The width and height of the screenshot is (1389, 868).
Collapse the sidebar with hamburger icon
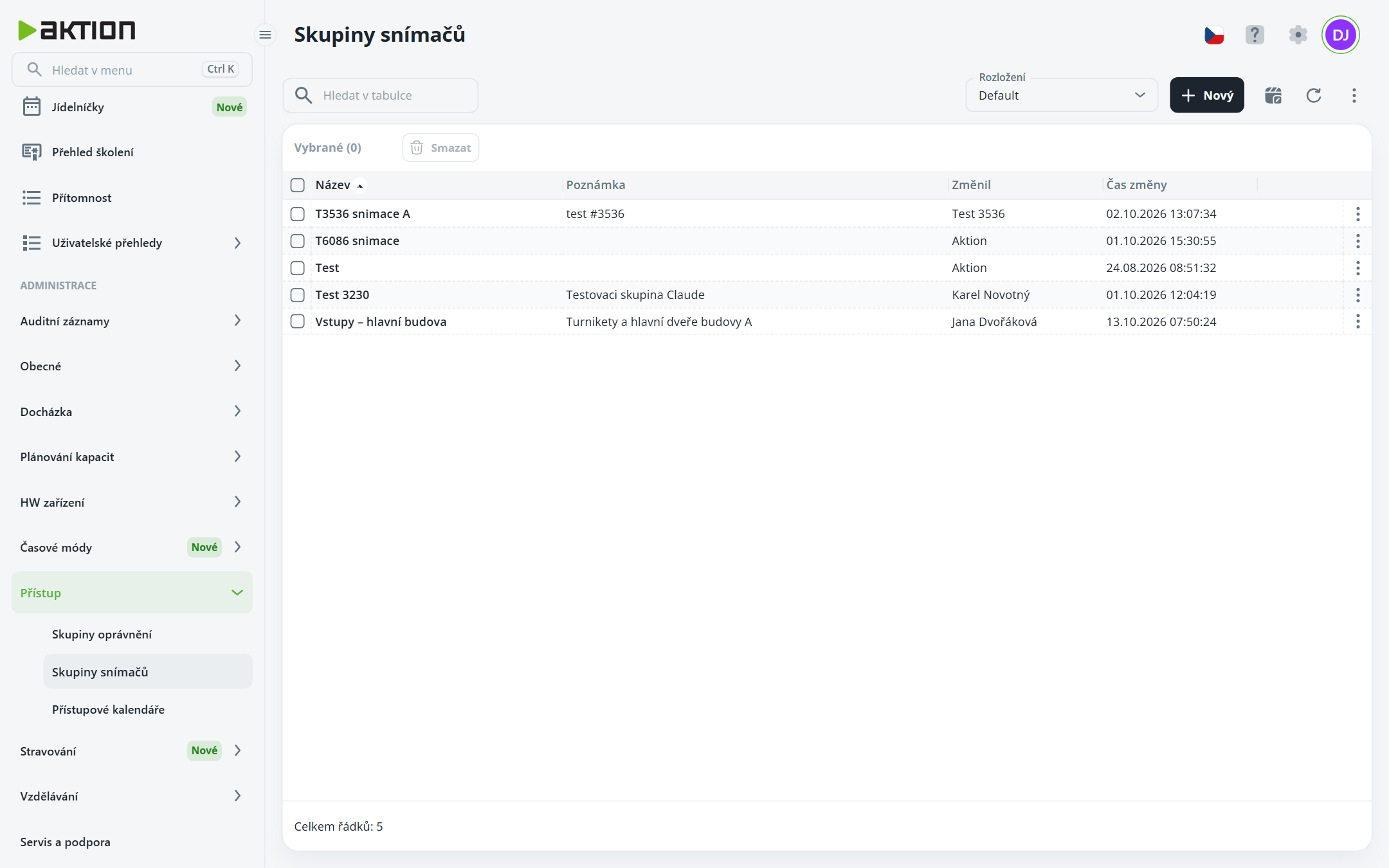265,35
